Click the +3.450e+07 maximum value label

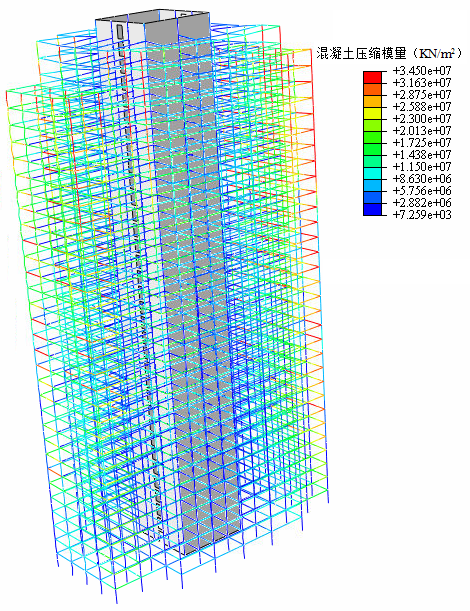(422, 71)
